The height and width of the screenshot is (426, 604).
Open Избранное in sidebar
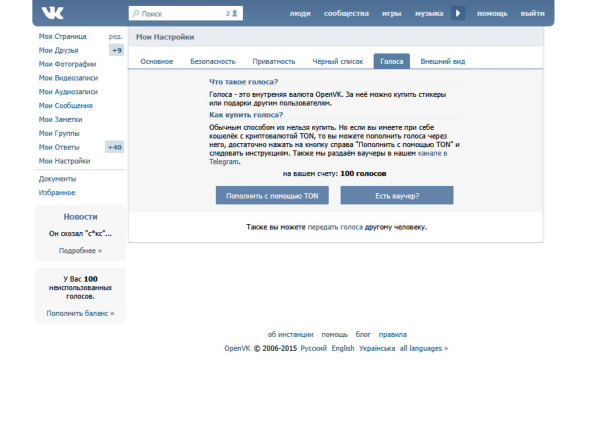click(57, 193)
